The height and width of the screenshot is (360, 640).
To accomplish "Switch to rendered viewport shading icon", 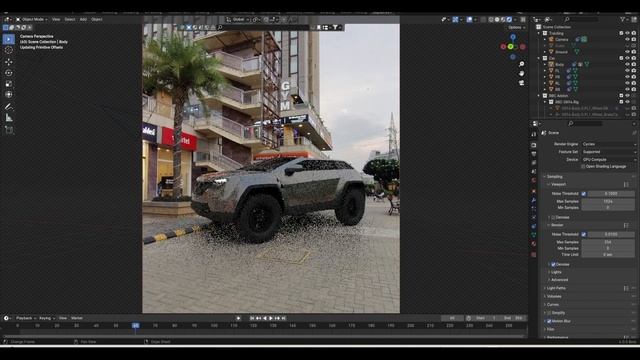I will pos(509,19).
